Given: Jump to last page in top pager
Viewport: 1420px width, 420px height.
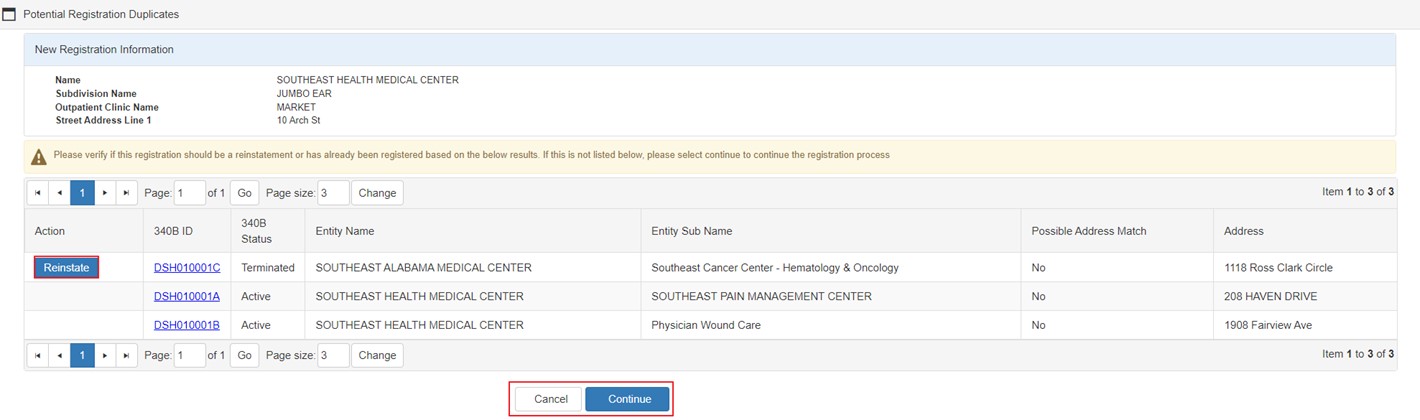Looking at the screenshot, I should point(126,193).
